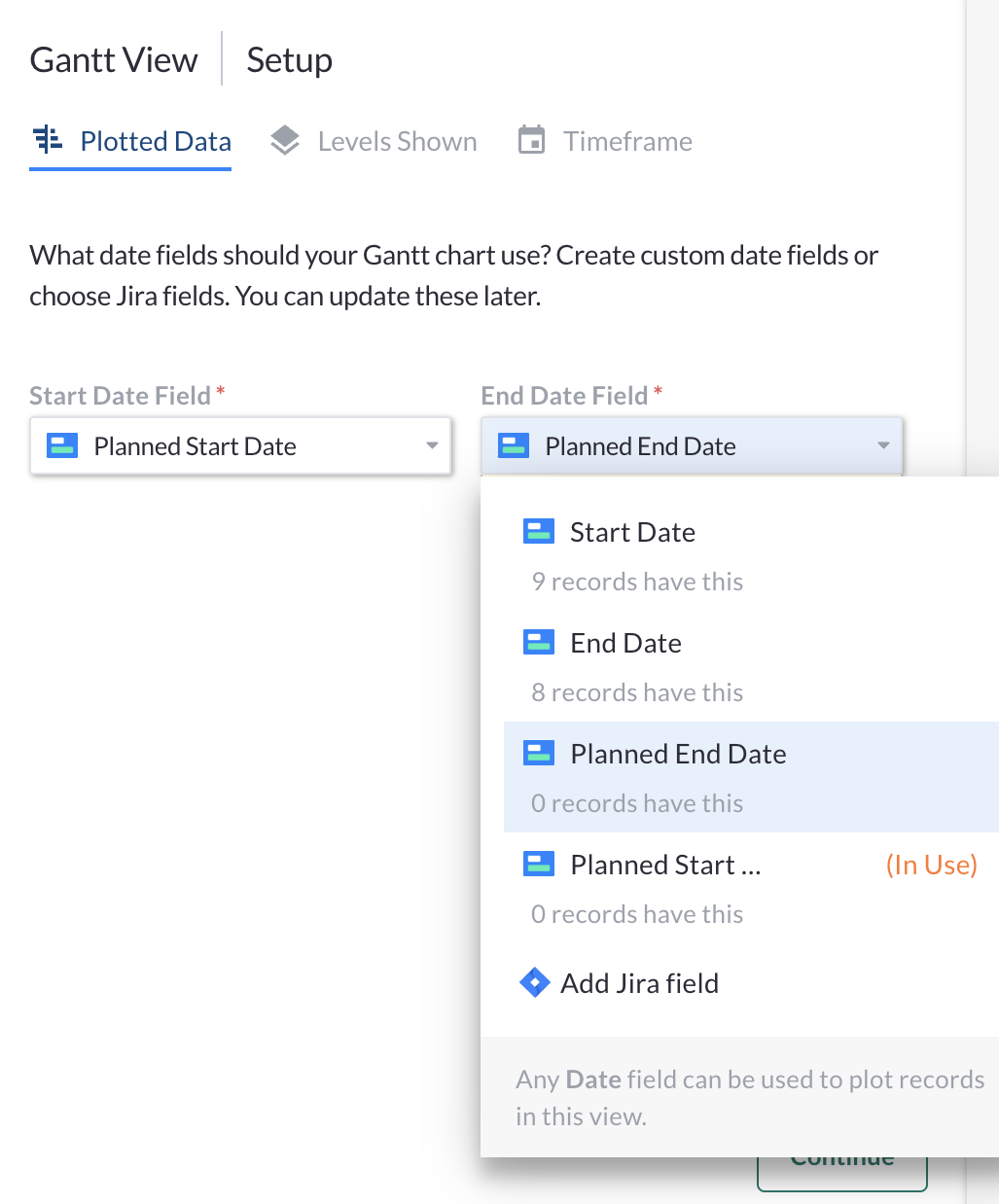Click the Timeframe calendar icon
The image size is (999, 1204).
(531, 140)
